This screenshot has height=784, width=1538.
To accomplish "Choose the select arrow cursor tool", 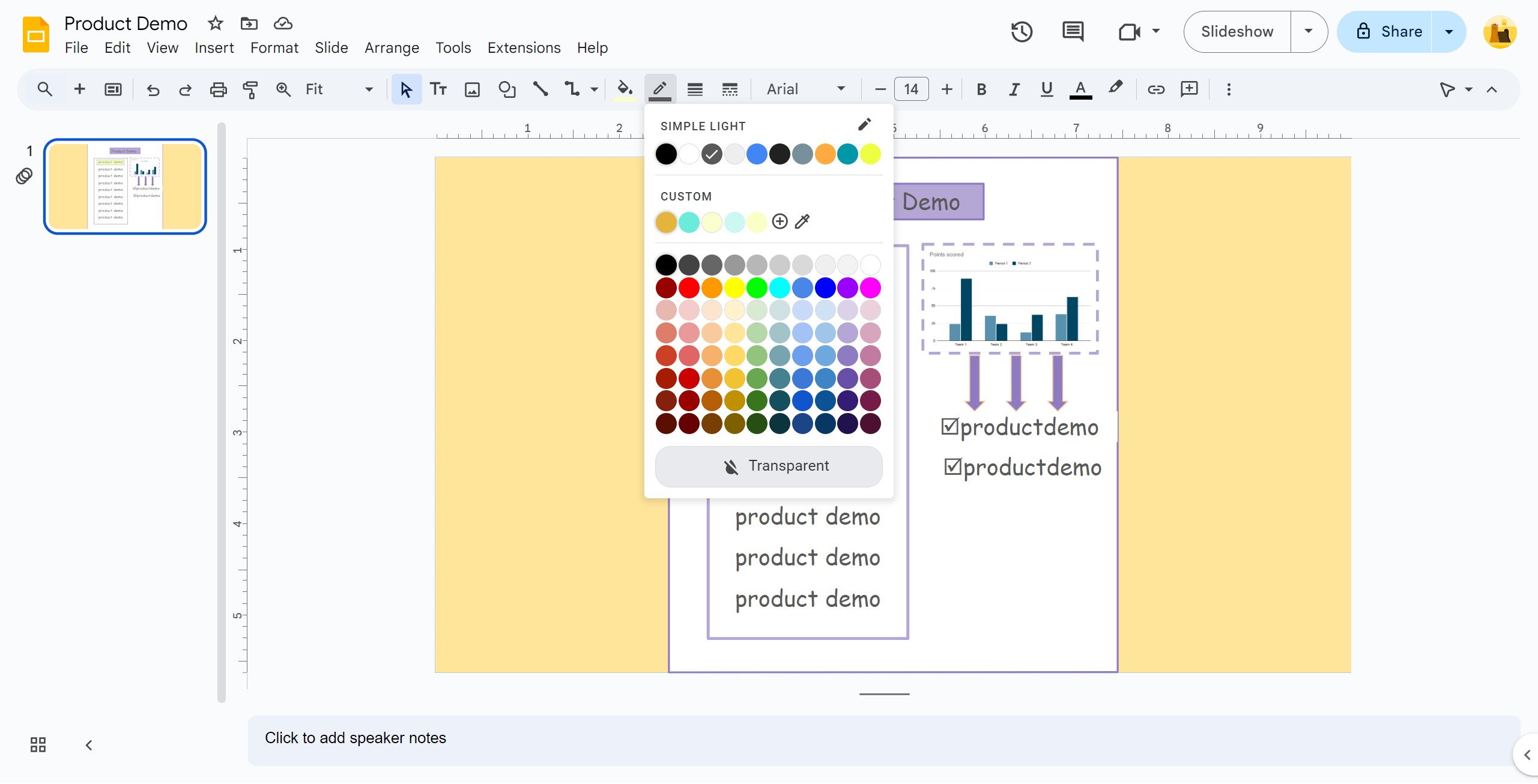I will click(x=407, y=89).
